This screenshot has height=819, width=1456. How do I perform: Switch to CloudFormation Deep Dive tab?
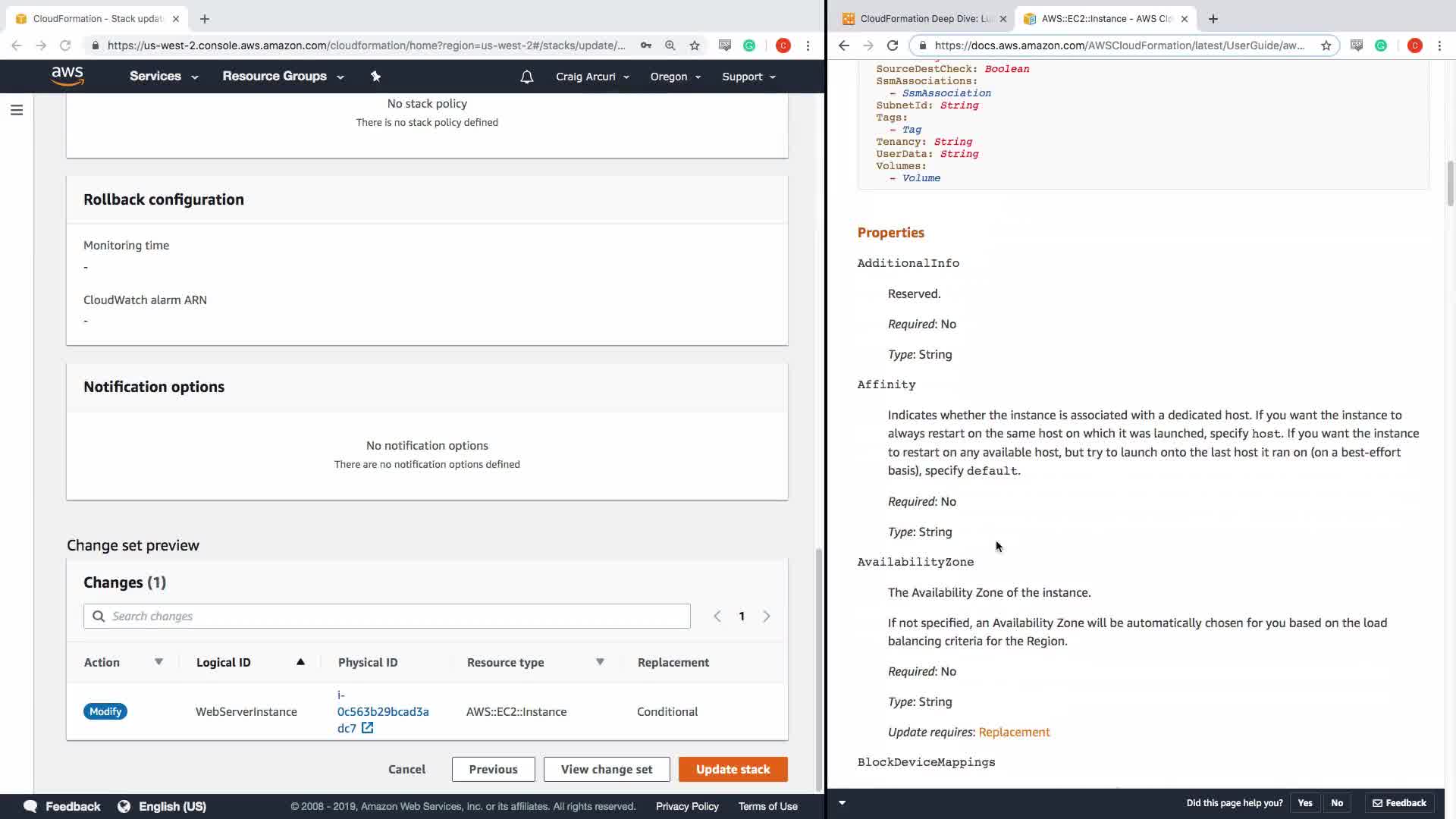pyautogui.click(x=924, y=18)
